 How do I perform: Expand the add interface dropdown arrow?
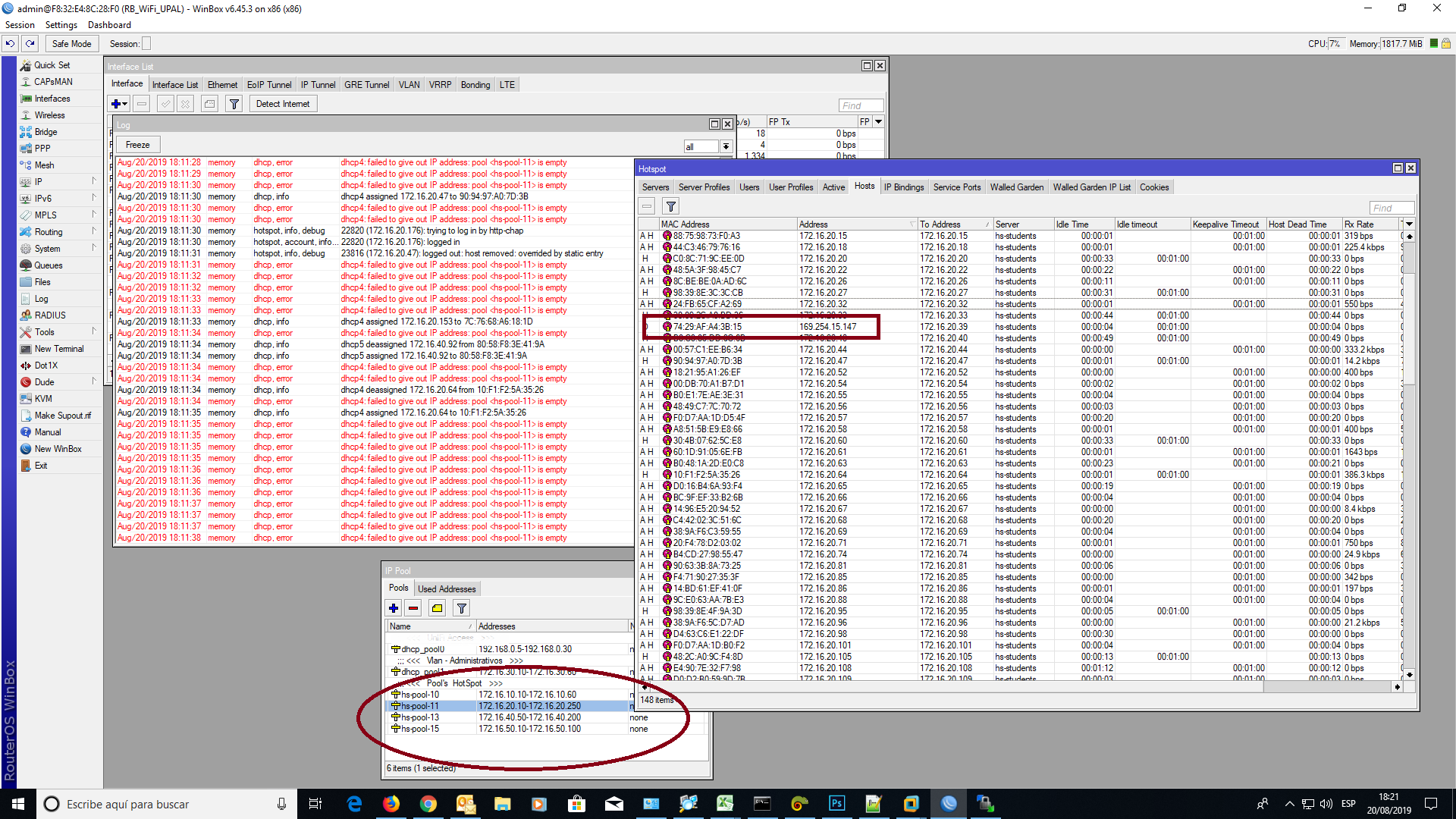[x=125, y=104]
